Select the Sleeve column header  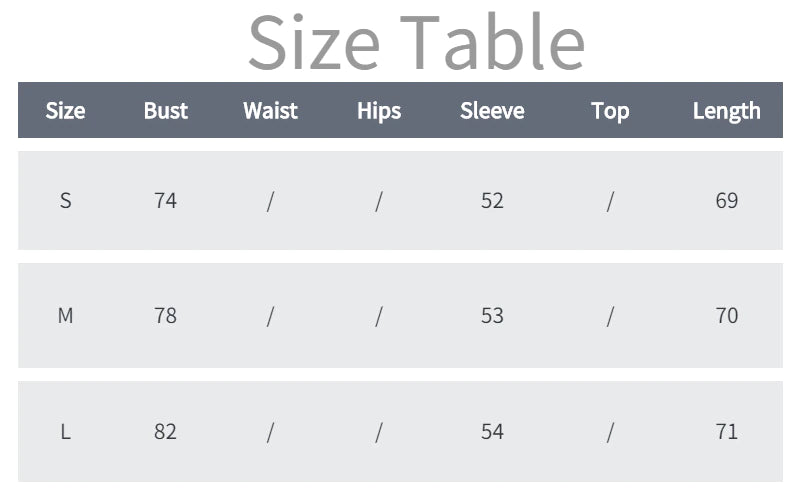coord(492,111)
